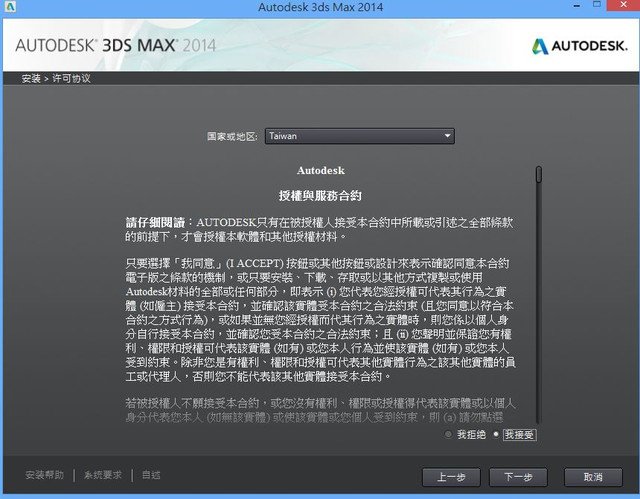Click the 安装 > 许可协议 breadcrumb text
The height and width of the screenshot is (499, 640).
tap(56, 78)
